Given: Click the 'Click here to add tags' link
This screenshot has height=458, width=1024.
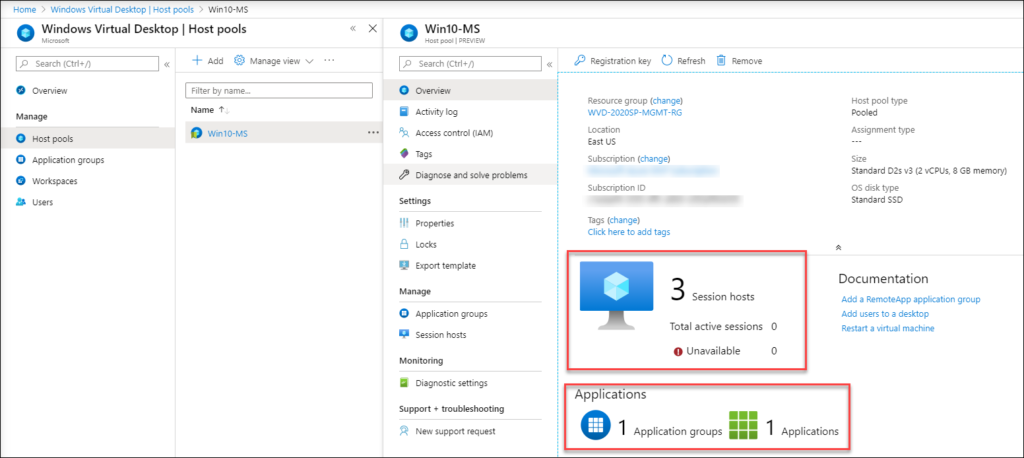Looking at the screenshot, I should [x=629, y=232].
